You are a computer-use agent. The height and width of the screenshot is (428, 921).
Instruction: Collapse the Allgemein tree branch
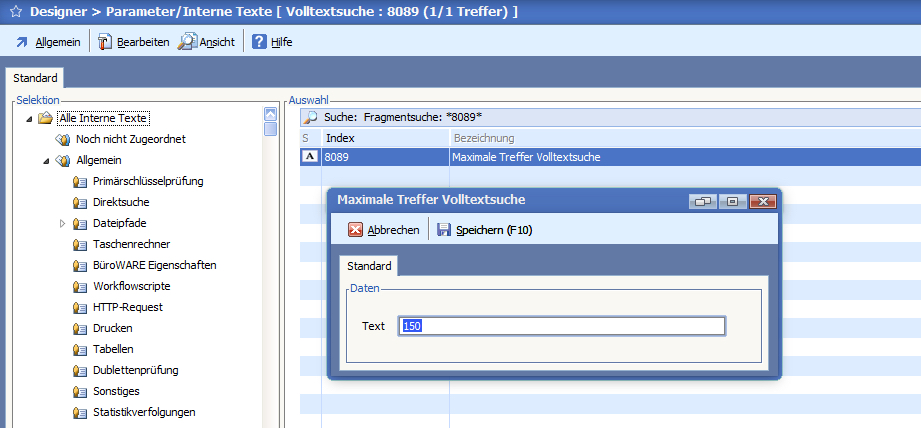[46, 160]
